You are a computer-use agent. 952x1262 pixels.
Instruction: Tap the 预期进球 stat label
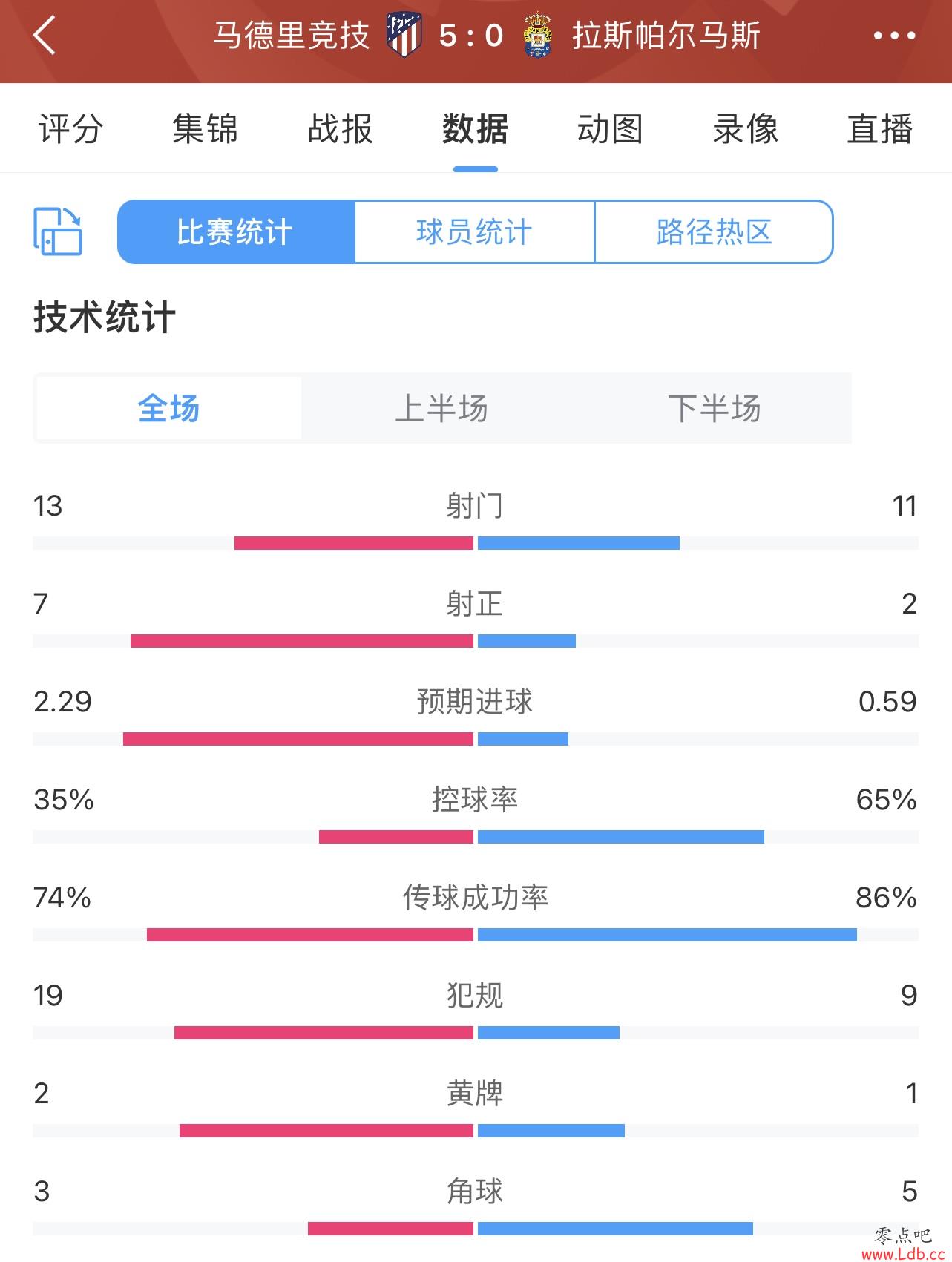(475, 701)
